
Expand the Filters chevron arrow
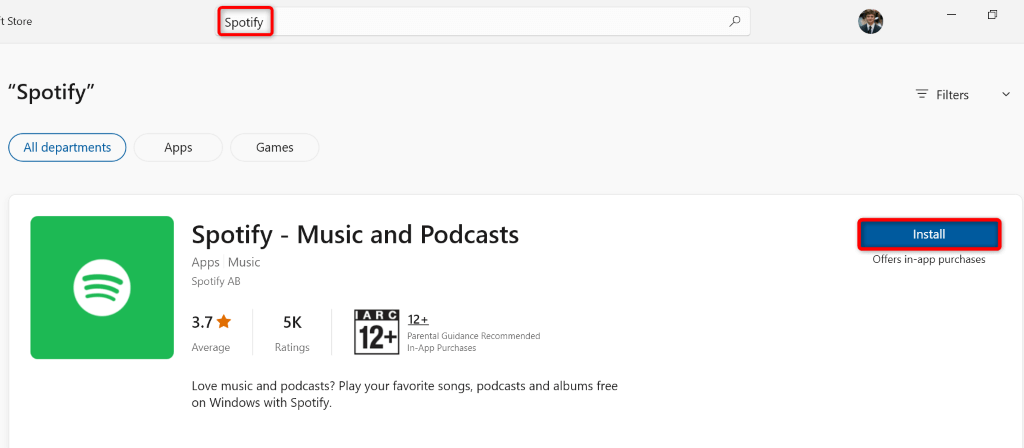(x=1005, y=94)
